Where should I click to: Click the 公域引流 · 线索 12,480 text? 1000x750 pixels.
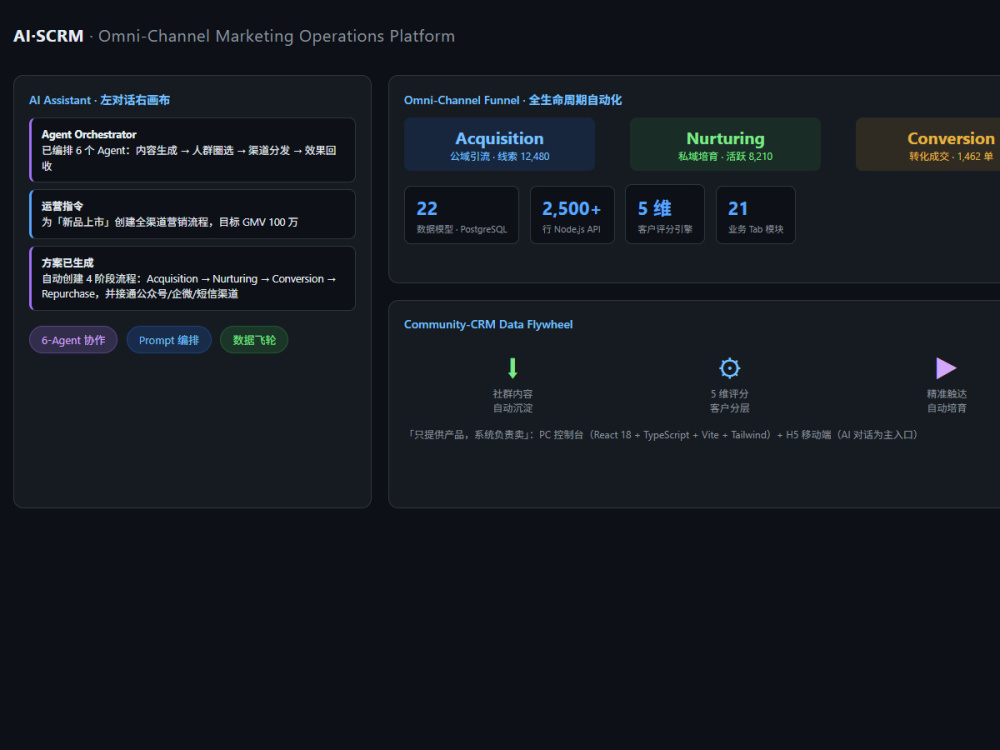[x=499, y=157]
